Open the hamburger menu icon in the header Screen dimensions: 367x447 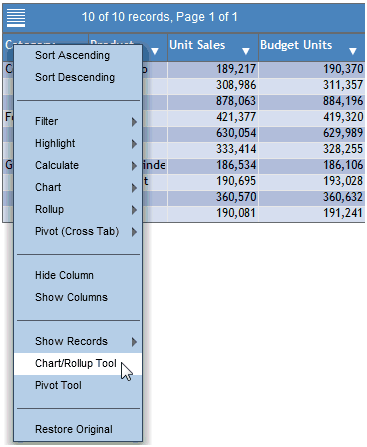pyautogui.click(x=16, y=18)
